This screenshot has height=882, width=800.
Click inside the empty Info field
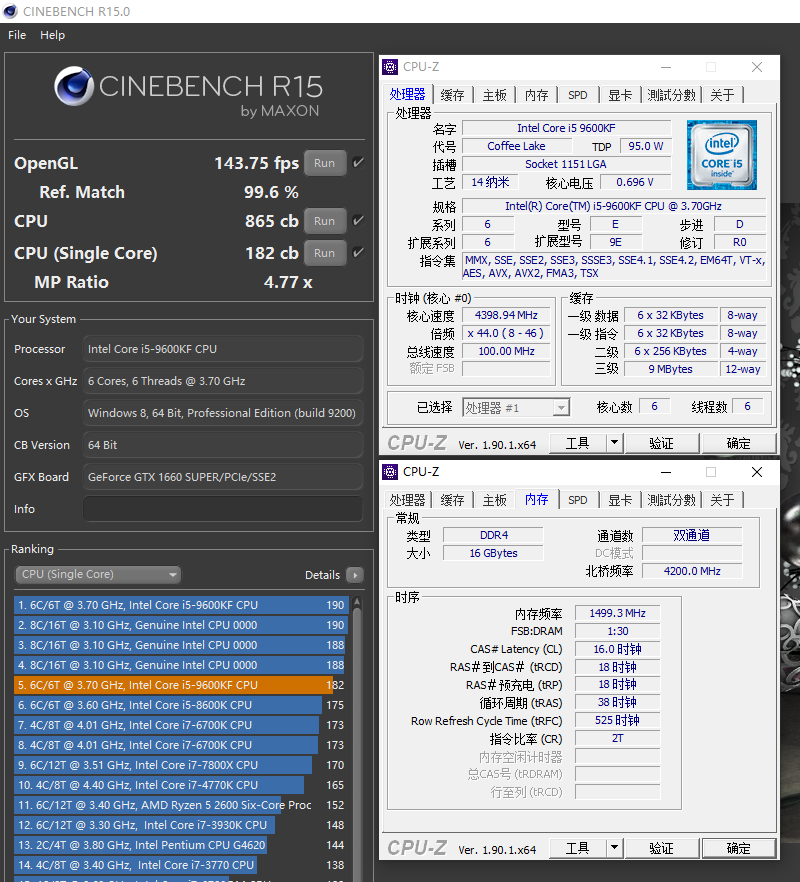click(x=222, y=508)
